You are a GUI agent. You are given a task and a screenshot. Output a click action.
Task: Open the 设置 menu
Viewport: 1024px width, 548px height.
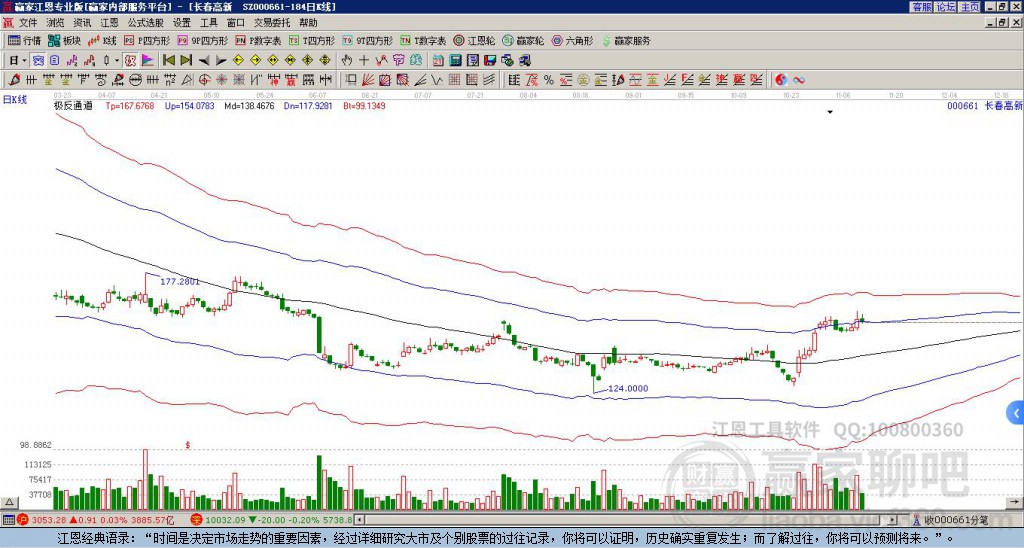point(182,23)
